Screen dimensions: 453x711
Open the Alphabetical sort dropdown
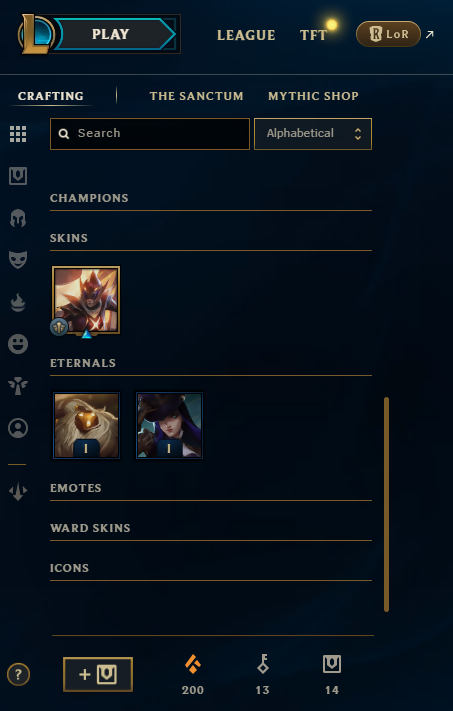(313, 134)
